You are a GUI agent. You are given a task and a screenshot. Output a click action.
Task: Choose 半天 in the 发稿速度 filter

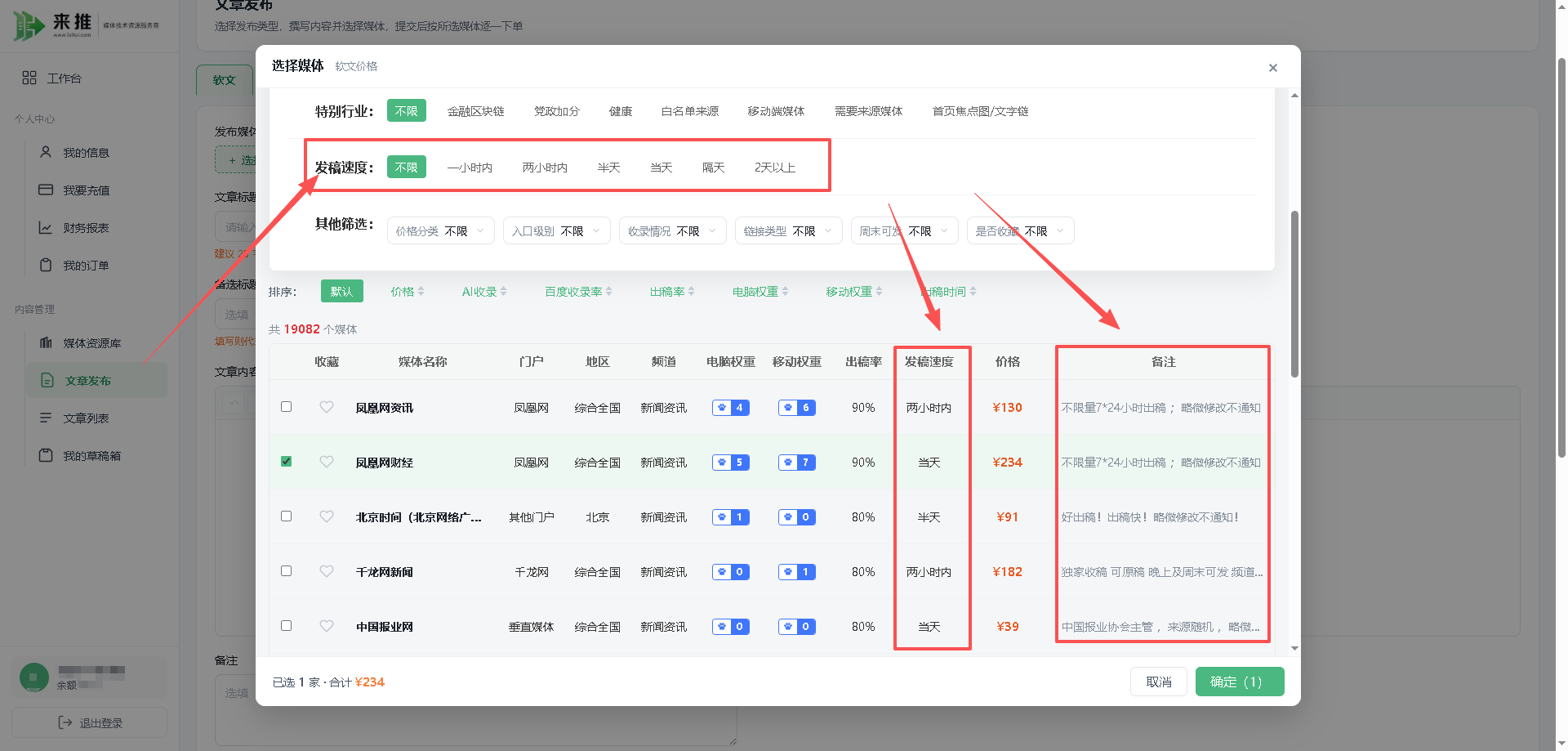(608, 168)
